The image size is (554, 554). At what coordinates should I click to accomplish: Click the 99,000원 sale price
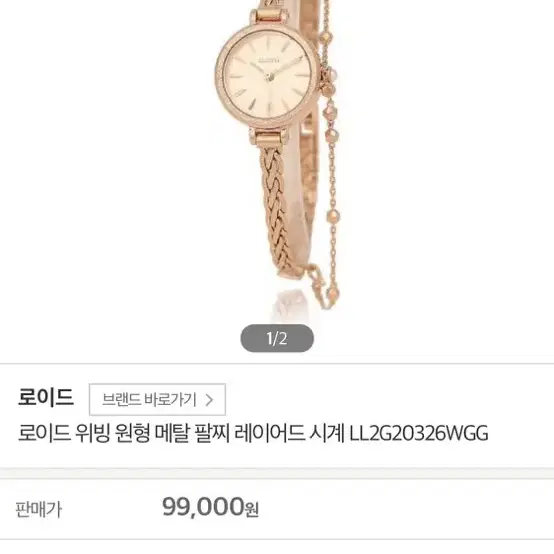211,507
